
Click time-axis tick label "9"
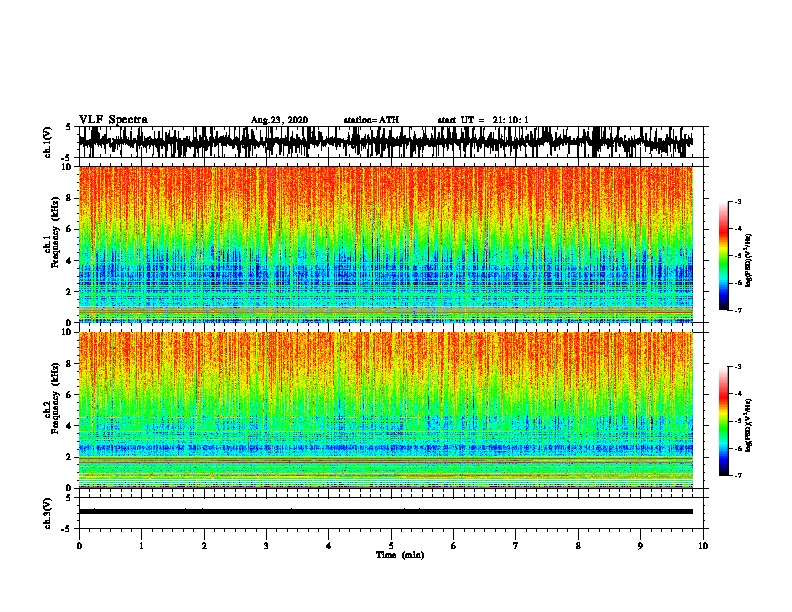pyautogui.click(x=640, y=546)
